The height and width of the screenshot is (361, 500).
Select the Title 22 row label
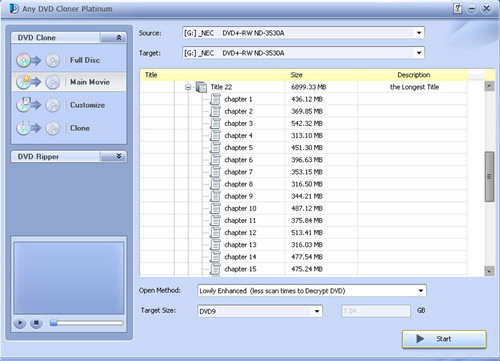(x=221, y=87)
